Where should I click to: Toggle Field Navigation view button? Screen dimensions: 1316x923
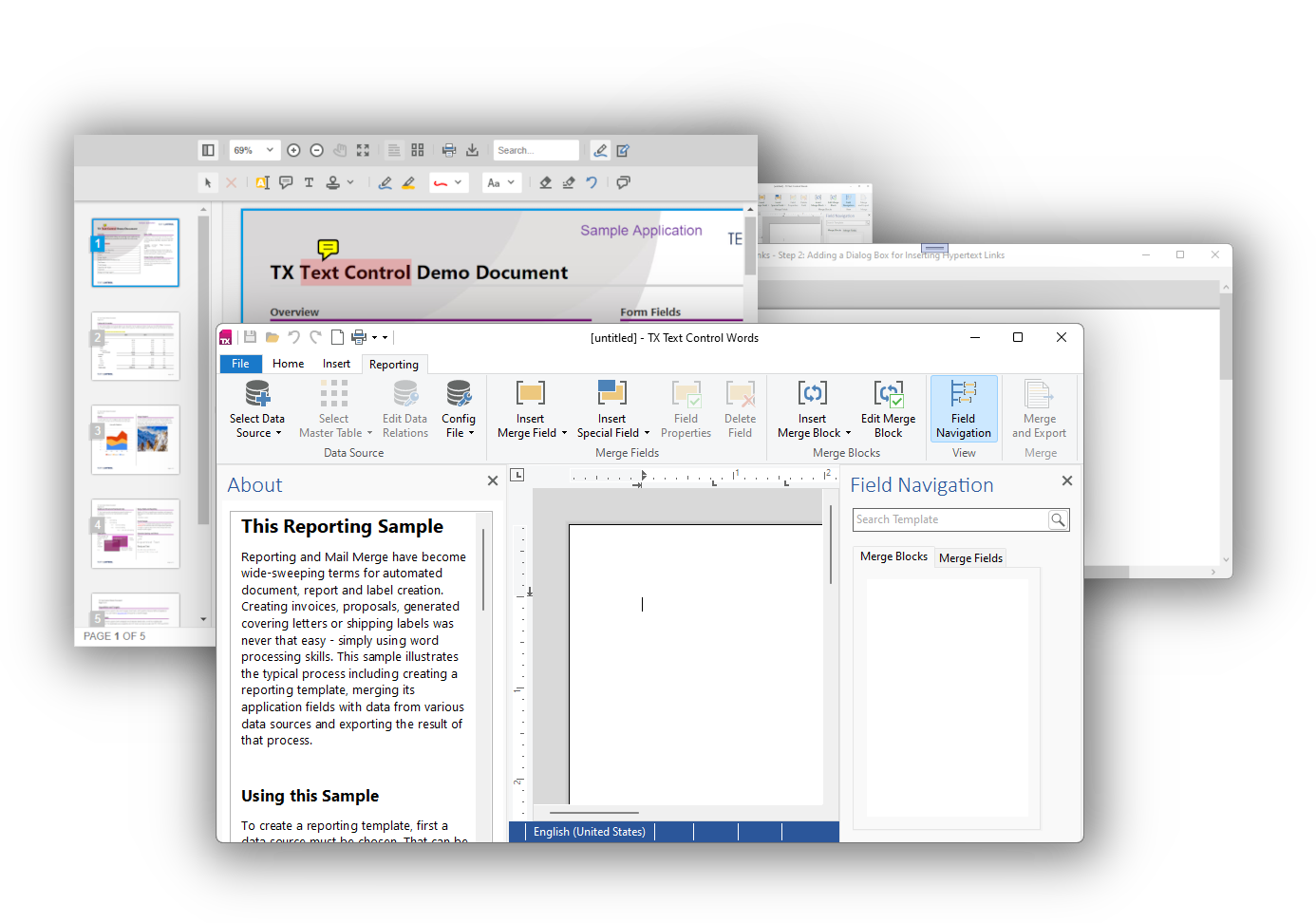964,409
